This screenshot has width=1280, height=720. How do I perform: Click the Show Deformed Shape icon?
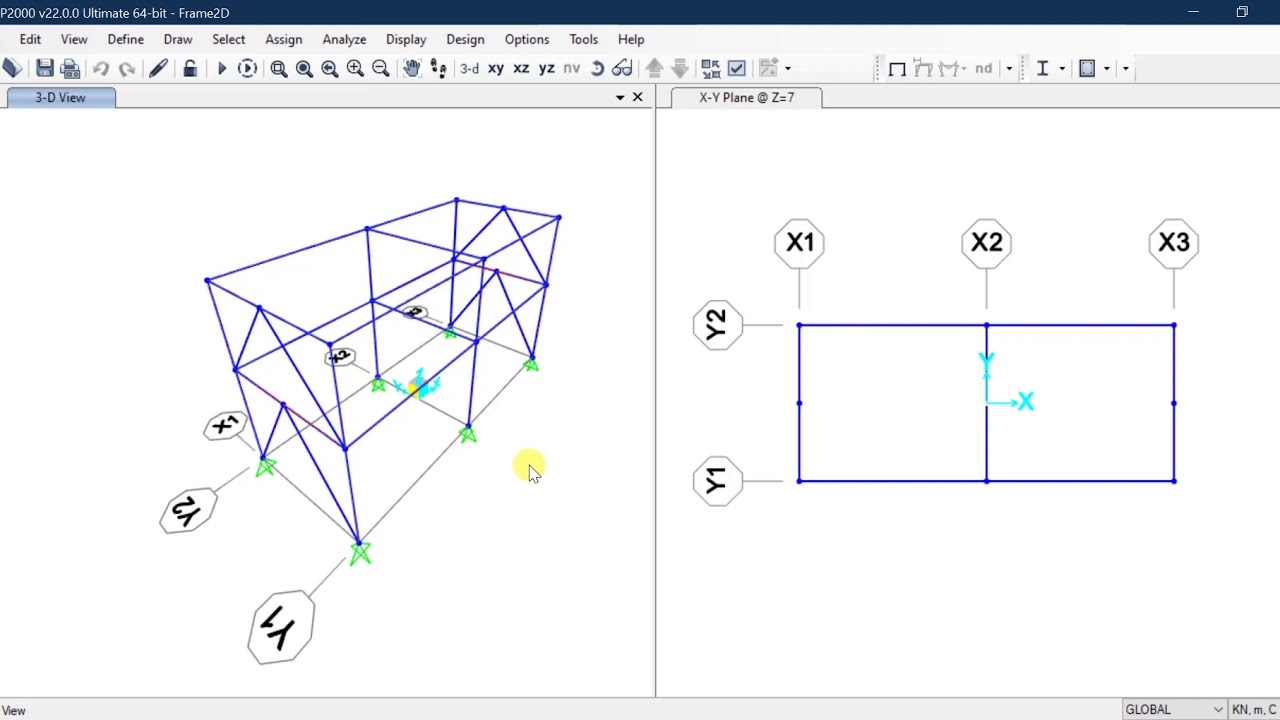pos(923,68)
